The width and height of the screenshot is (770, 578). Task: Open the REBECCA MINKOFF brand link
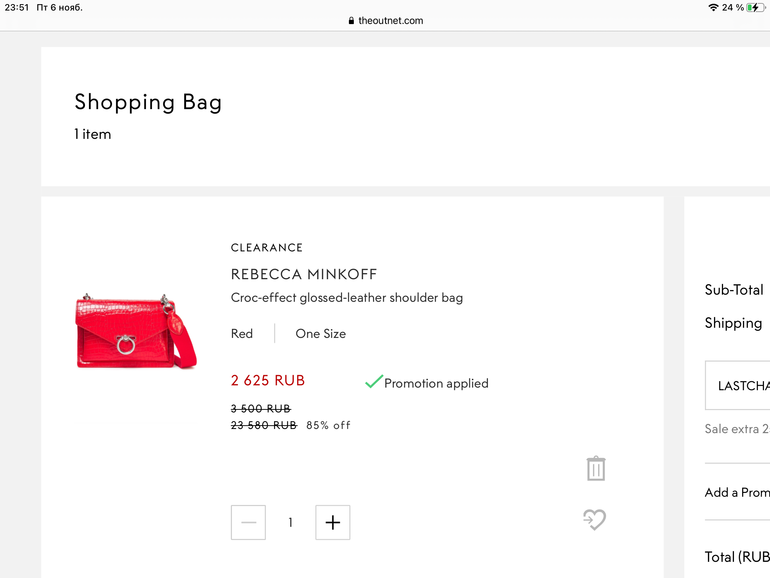click(x=304, y=274)
